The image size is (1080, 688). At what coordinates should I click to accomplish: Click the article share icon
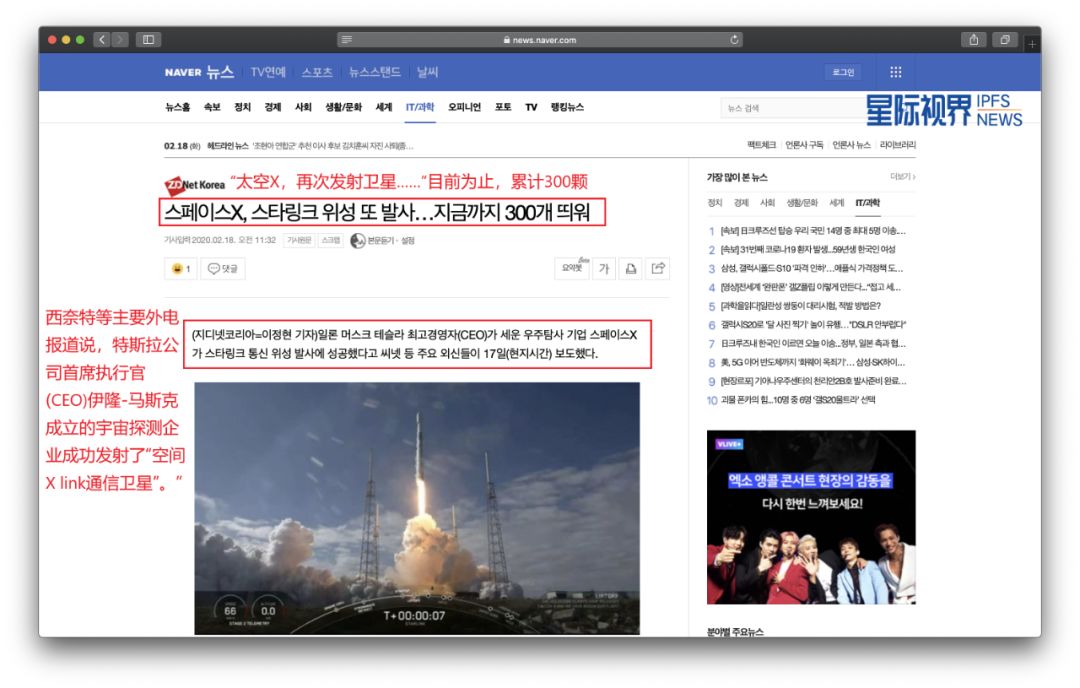658,269
